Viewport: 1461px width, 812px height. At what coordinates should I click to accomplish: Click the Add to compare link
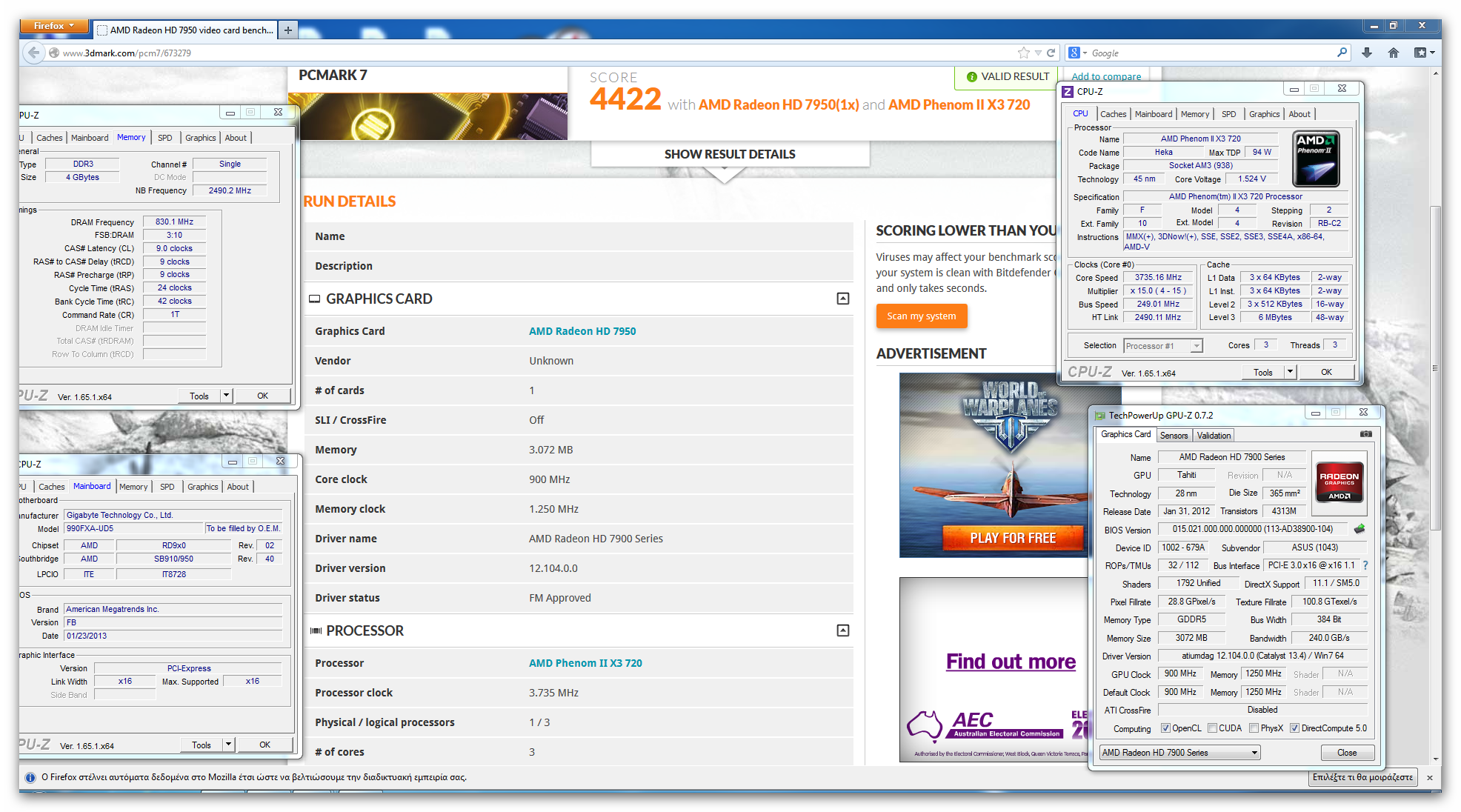(1106, 76)
